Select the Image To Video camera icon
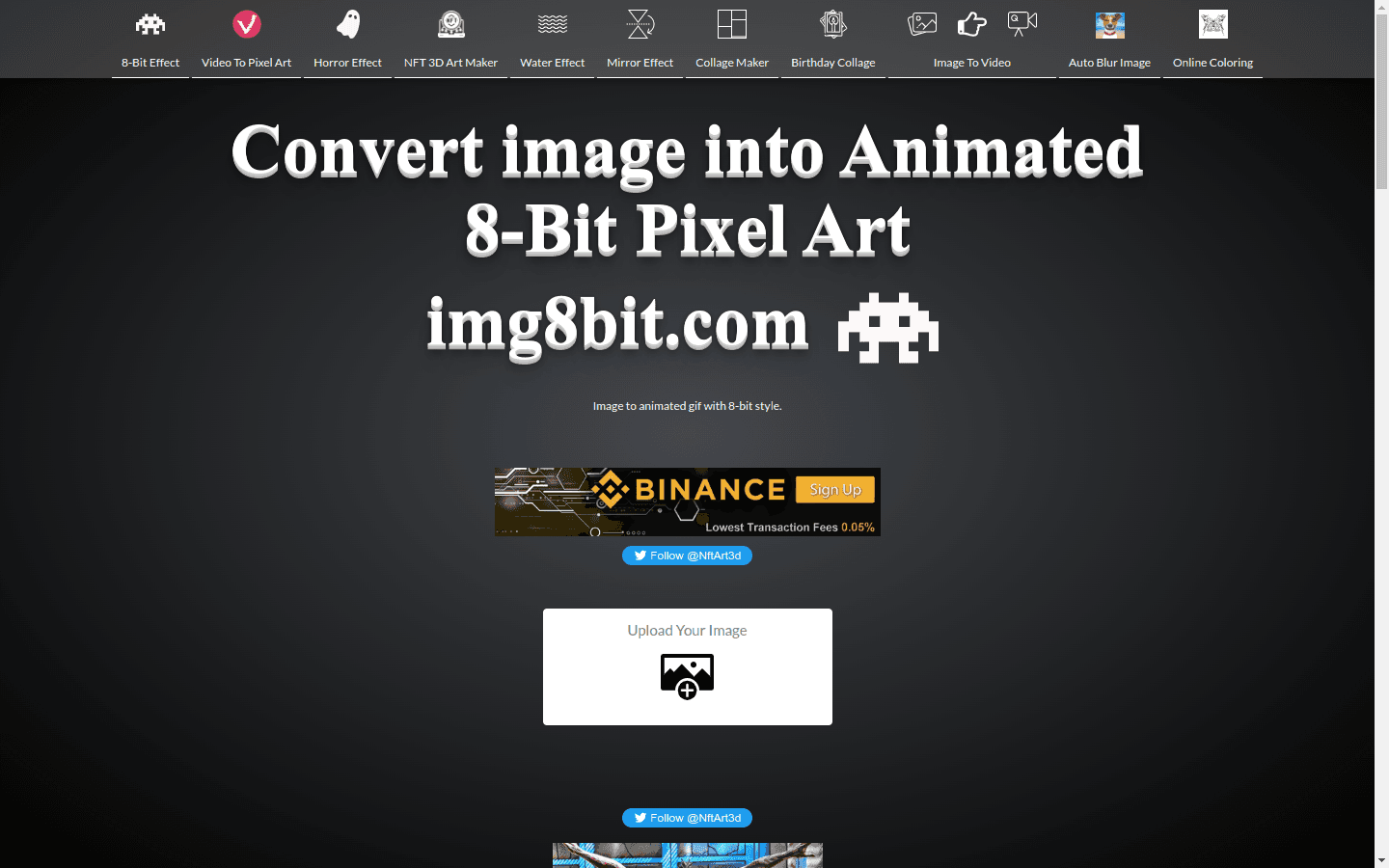1389x868 pixels. pyautogui.click(x=1021, y=24)
